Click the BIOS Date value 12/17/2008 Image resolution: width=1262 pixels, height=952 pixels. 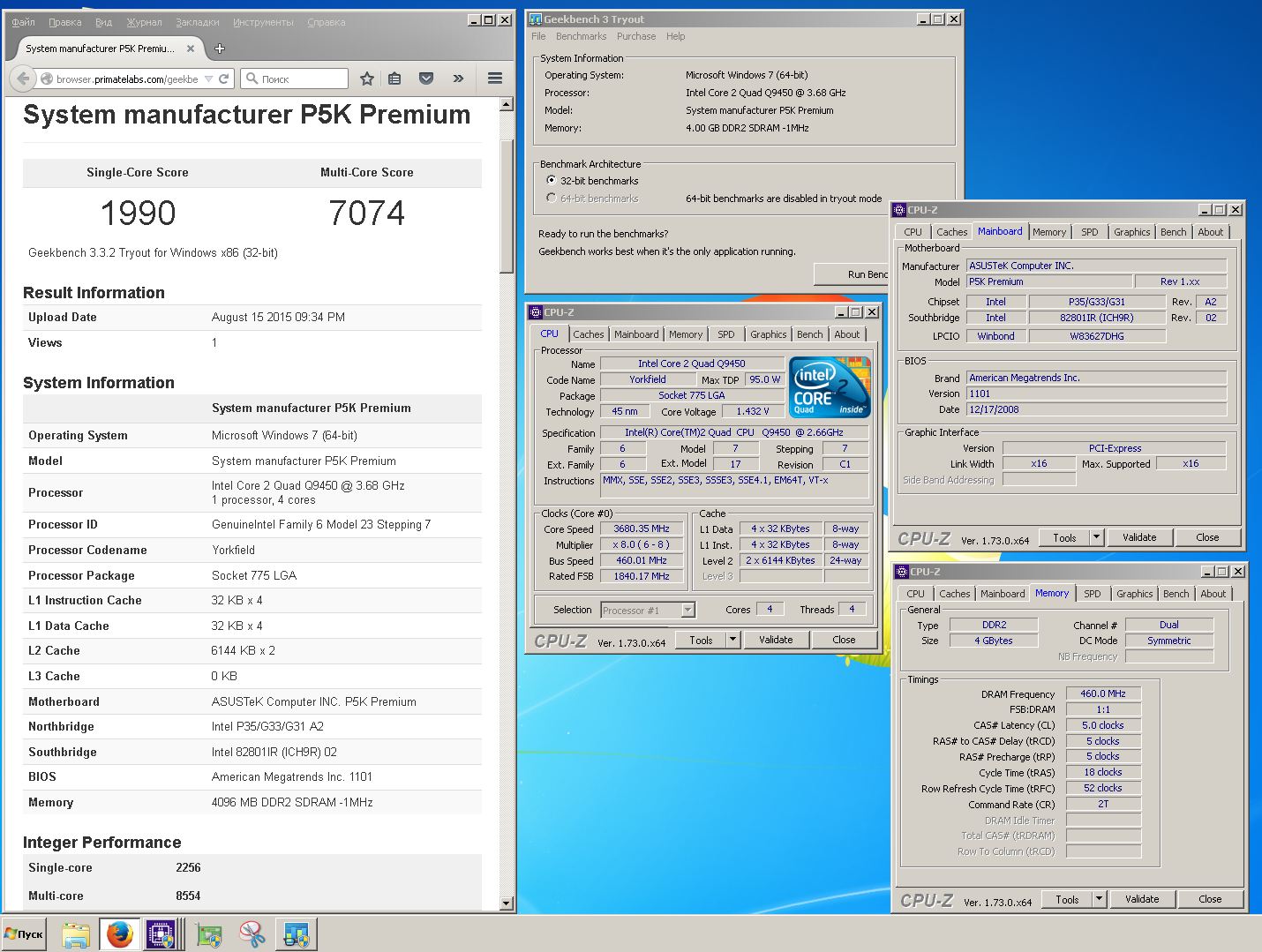pos(1096,409)
